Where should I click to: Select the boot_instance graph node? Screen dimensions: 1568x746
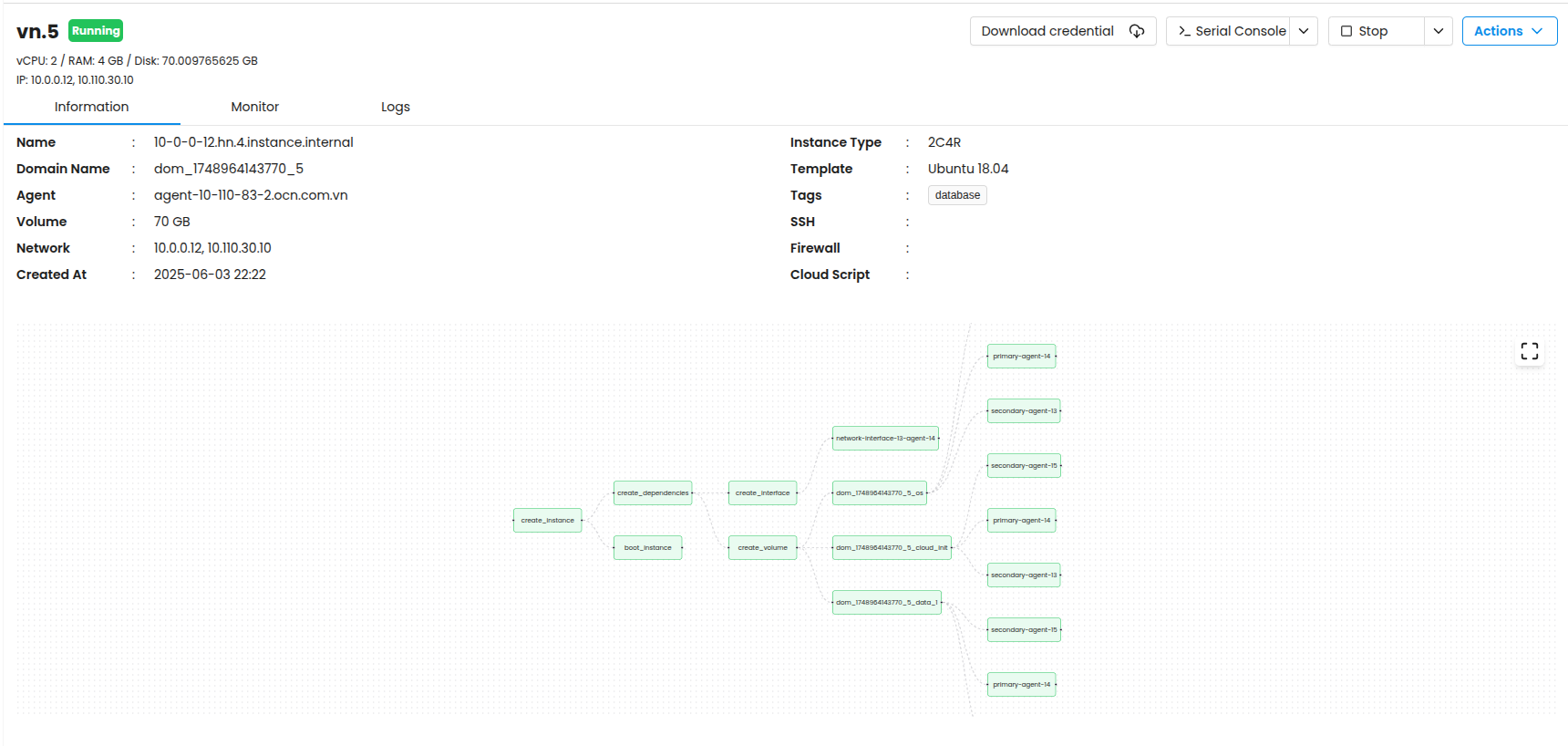pos(647,548)
